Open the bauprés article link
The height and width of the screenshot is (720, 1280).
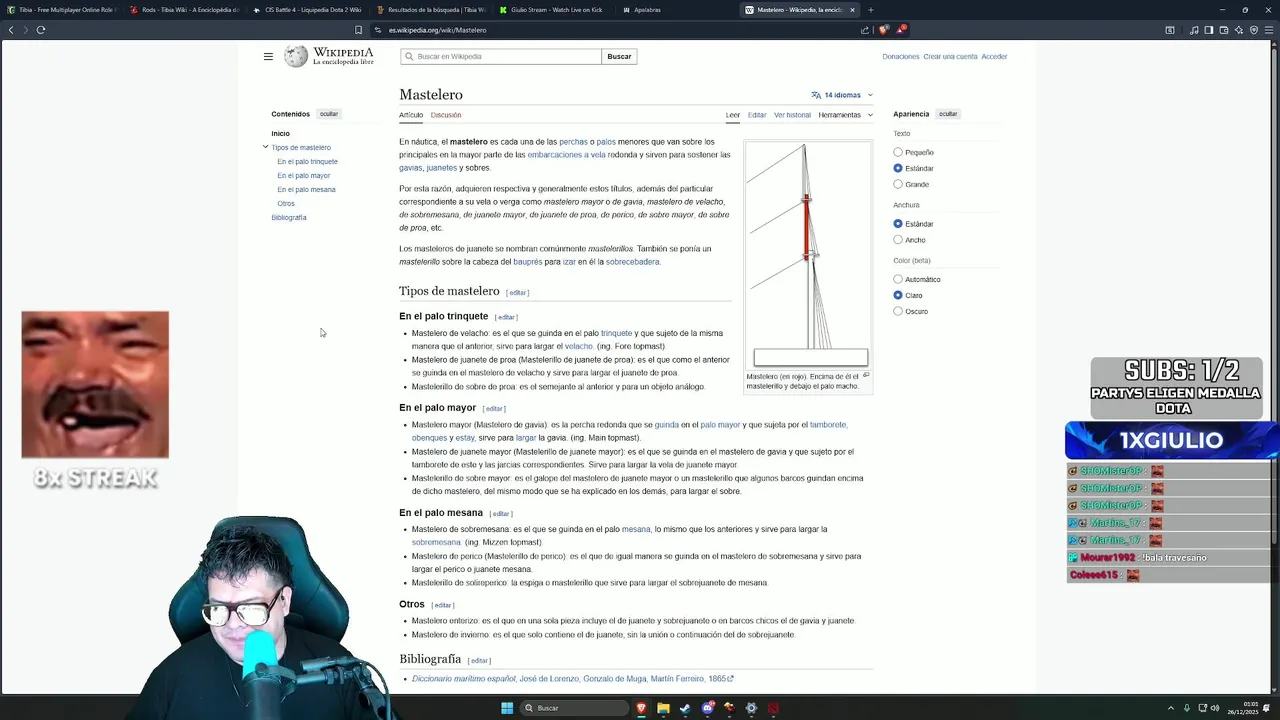(527, 262)
